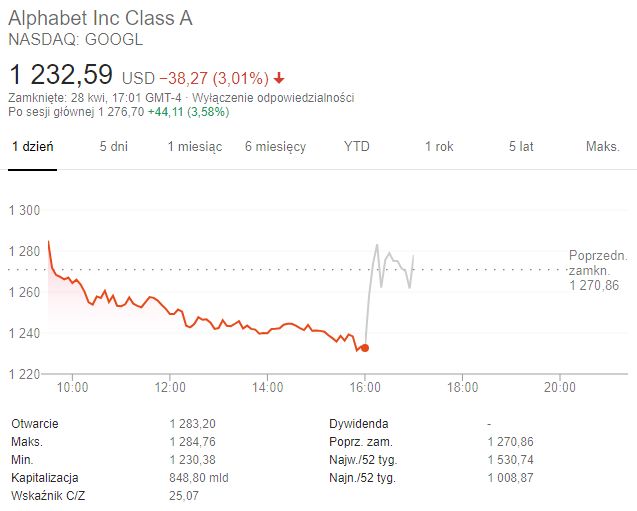Switch chart to "1 rok"
Screen dimensions: 637x511
click(x=439, y=146)
